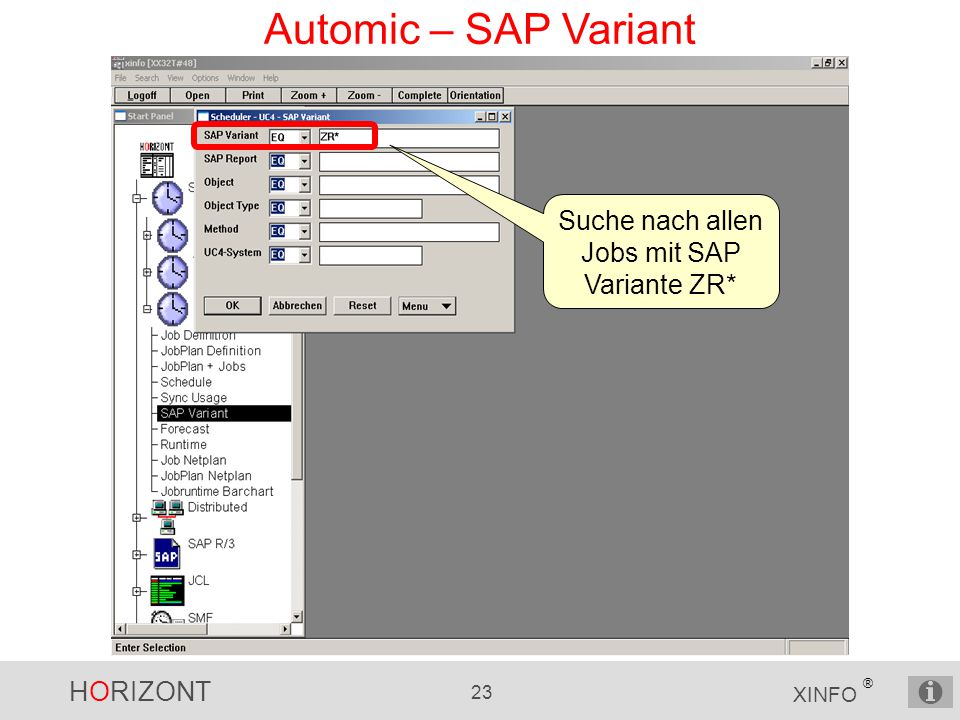Open the File menu
Image resolution: width=960 pixels, height=720 pixels.
(x=121, y=78)
